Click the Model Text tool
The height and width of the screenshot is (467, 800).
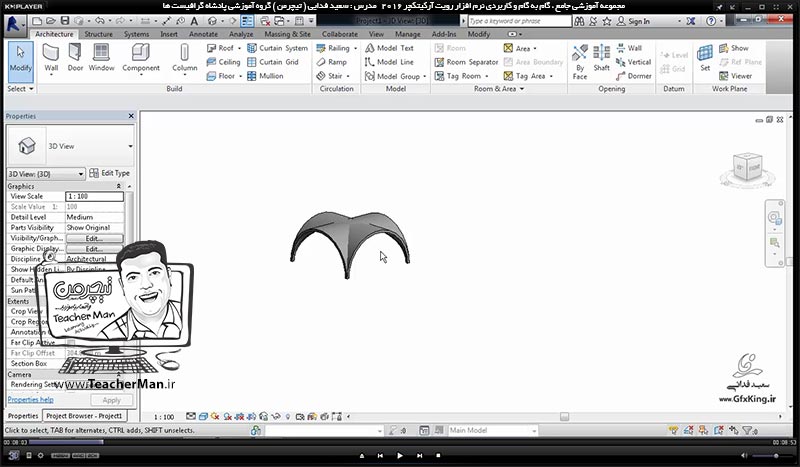(x=389, y=48)
